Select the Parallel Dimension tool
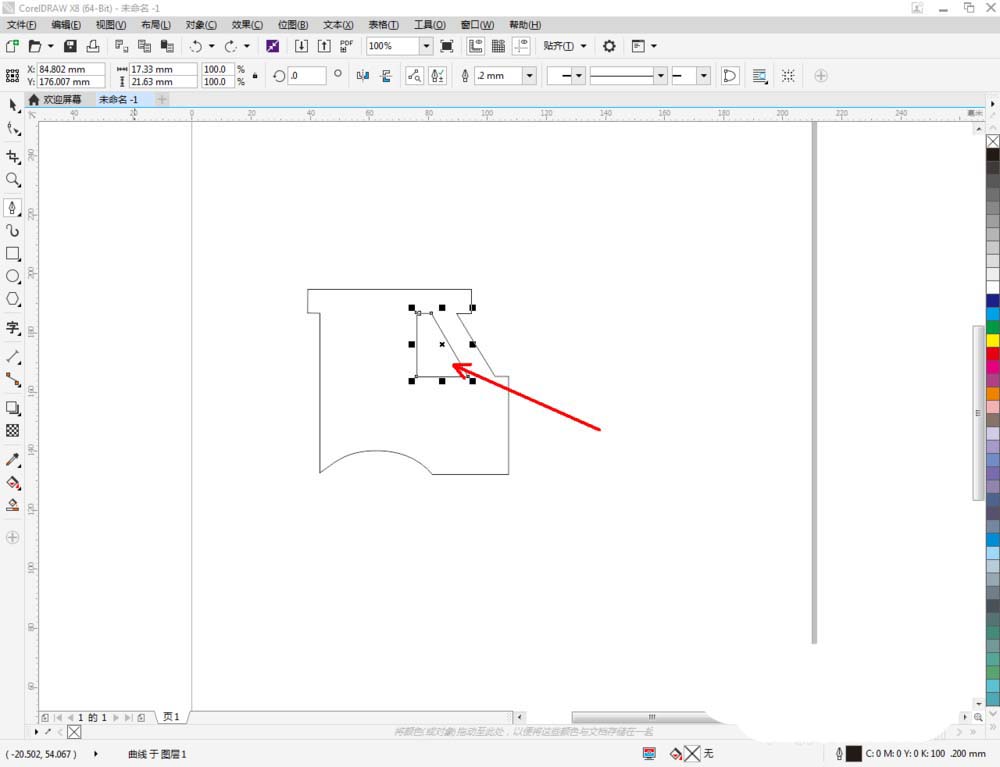This screenshot has width=1000, height=767. click(x=13, y=357)
